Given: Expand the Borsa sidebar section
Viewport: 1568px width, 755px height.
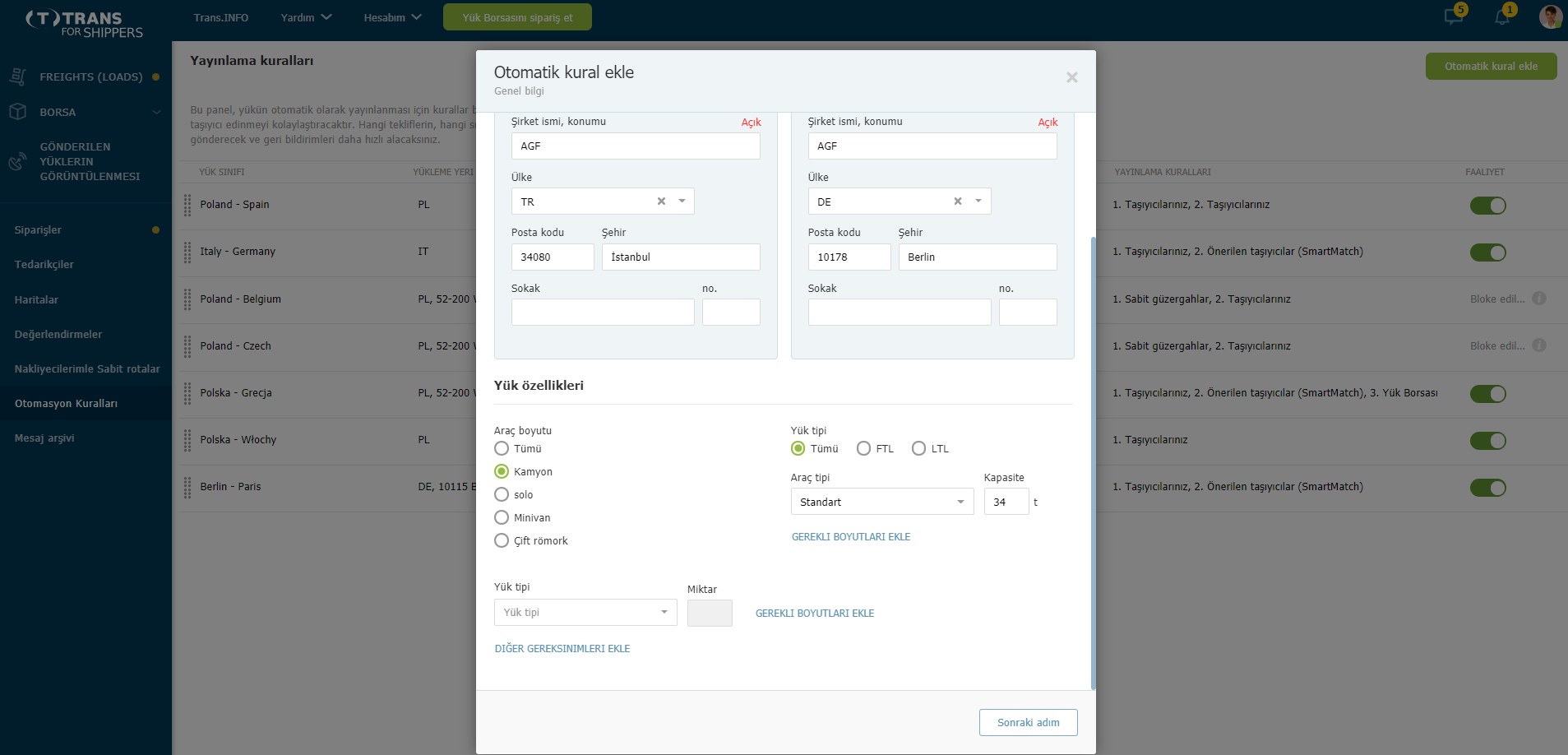Looking at the screenshot, I should click(156, 112).
